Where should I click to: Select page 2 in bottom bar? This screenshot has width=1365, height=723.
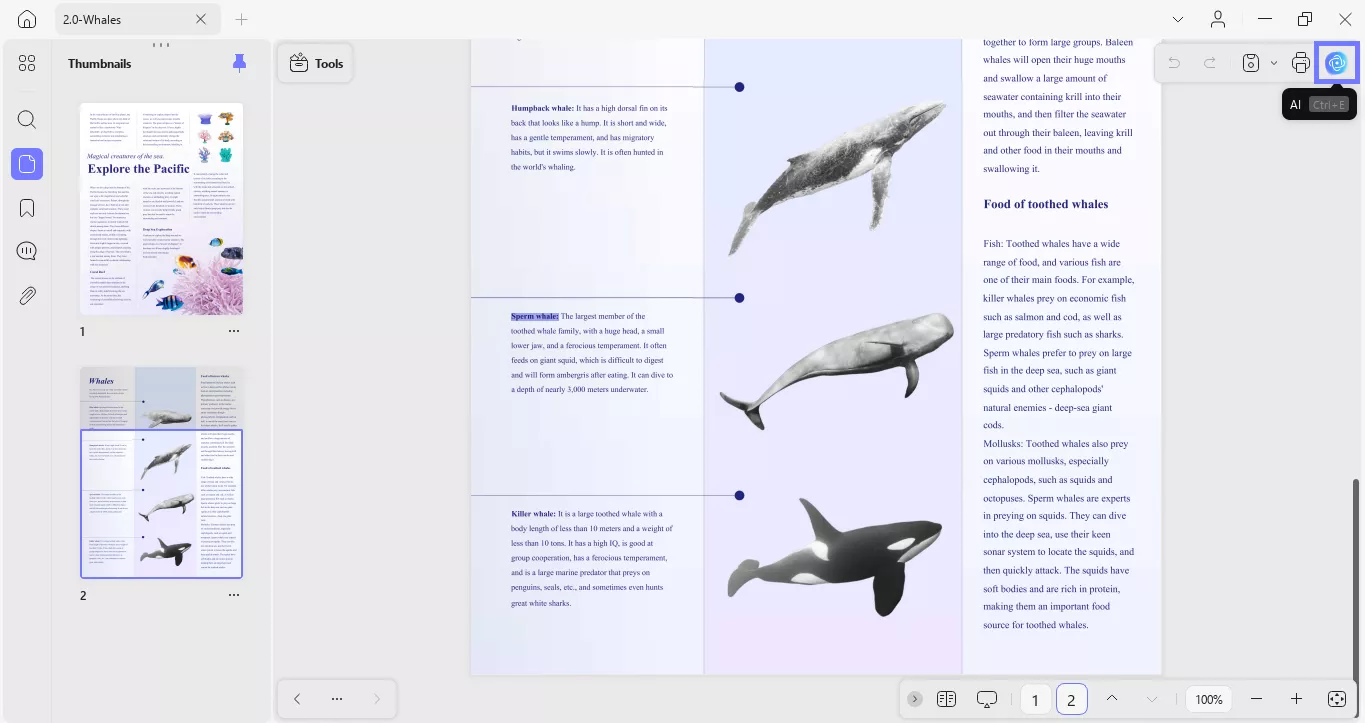tap(1071, 700)
